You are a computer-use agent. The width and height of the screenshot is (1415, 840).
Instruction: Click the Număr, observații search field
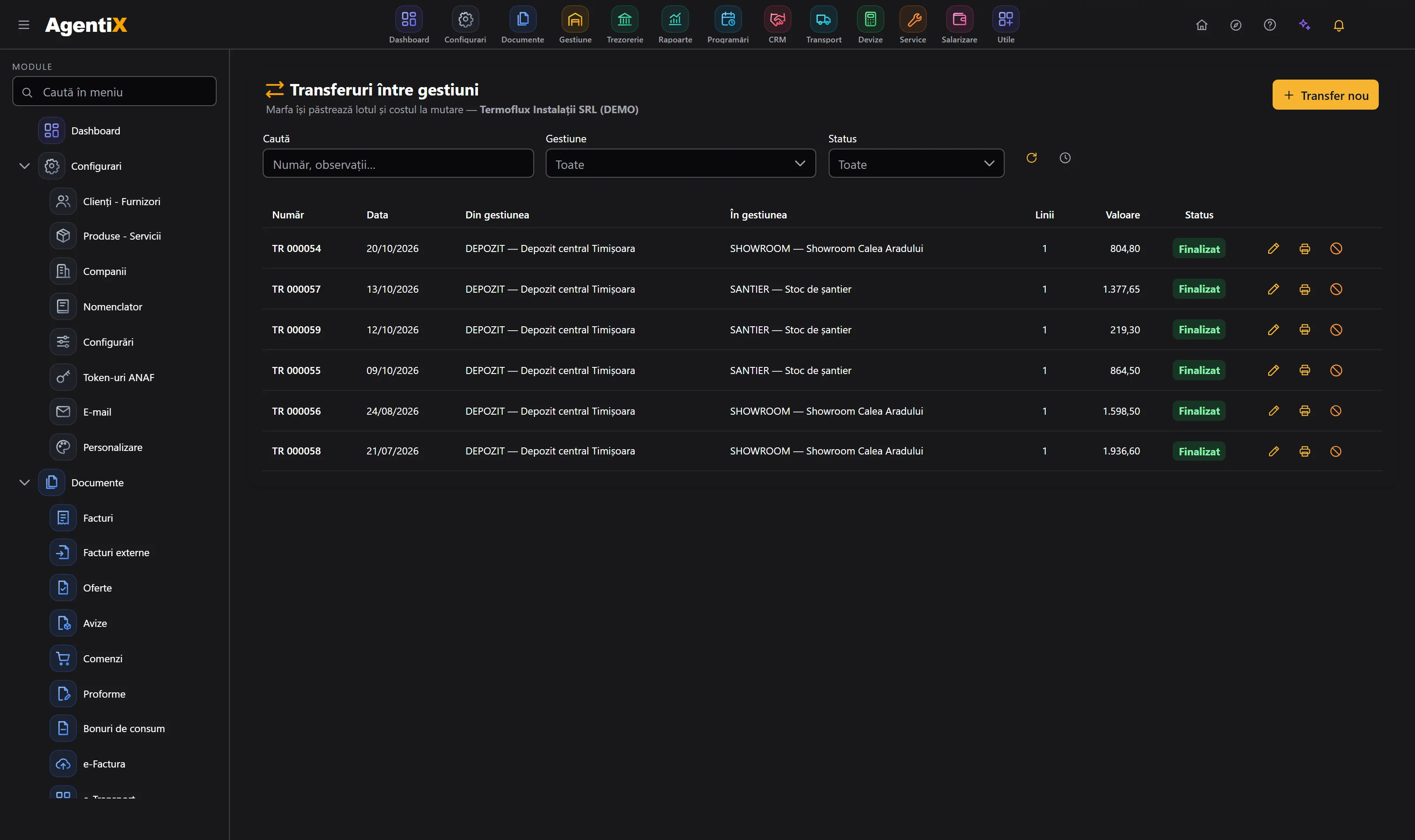pyautogui.click(x=398, y=164)
